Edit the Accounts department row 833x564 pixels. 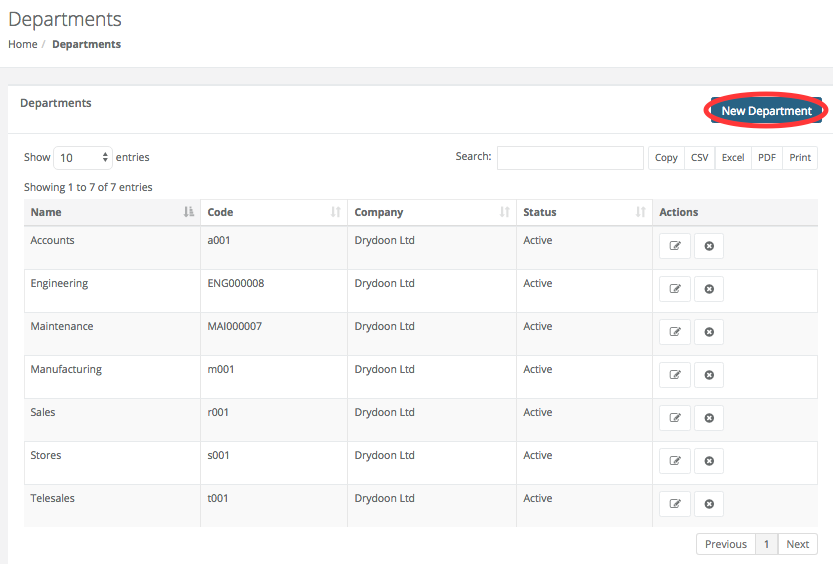click(x=675, y=246)
